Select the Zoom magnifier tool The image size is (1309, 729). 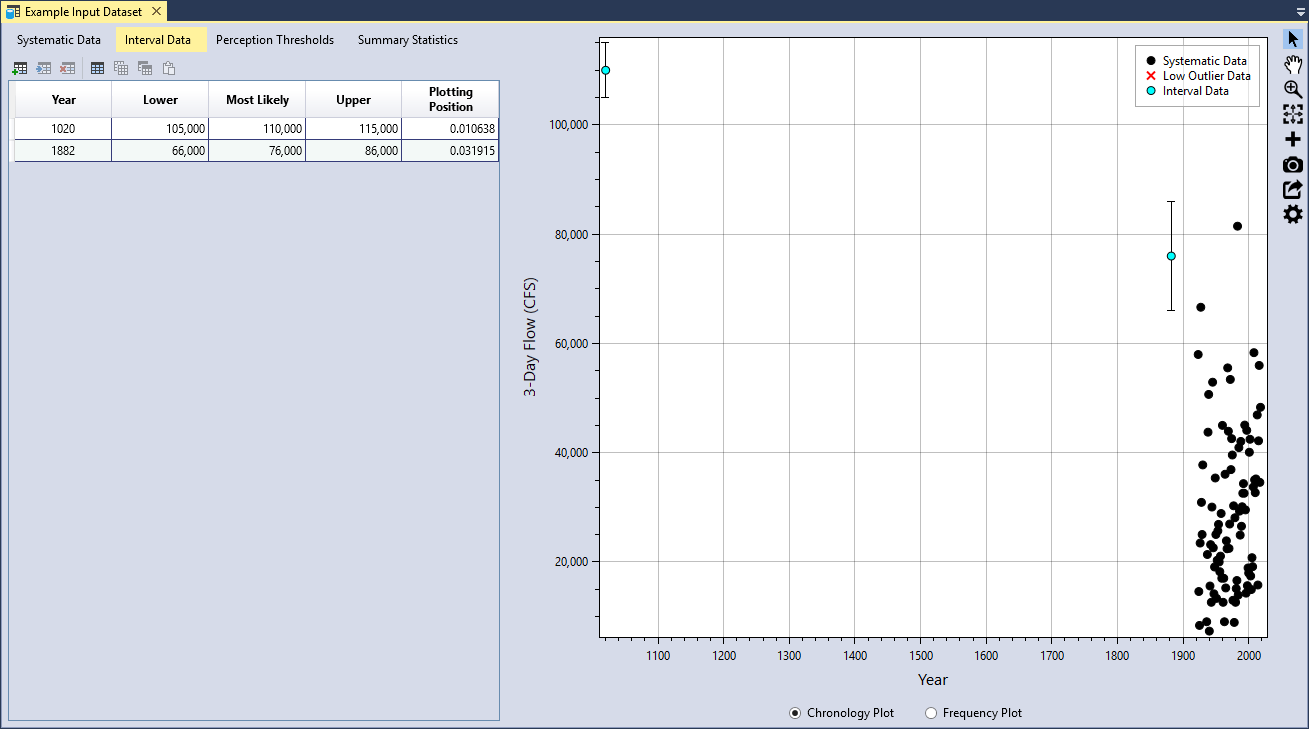pos(1293,88)
